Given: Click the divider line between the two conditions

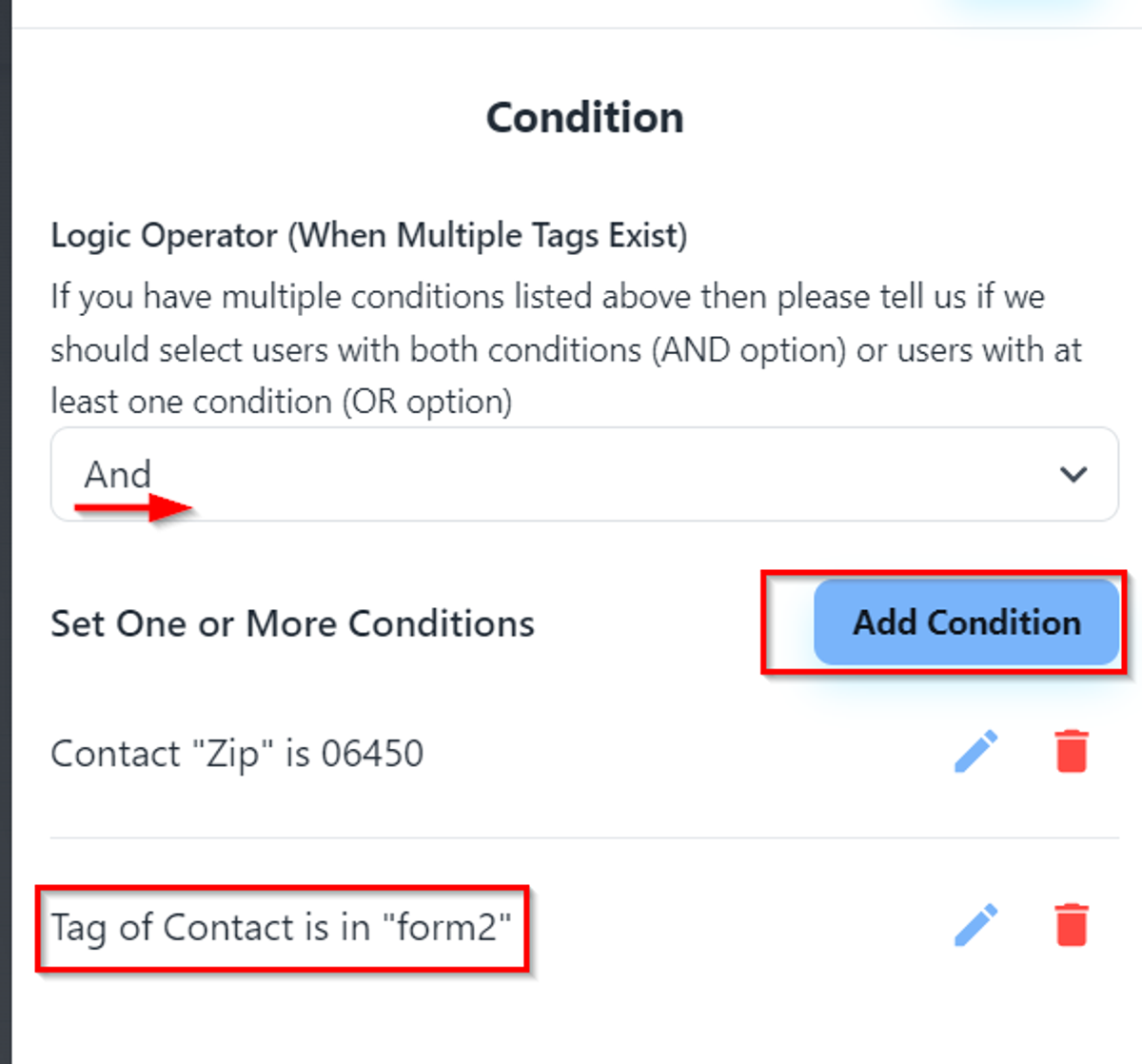Looking at the screenshot, I should tap(583, 837).
